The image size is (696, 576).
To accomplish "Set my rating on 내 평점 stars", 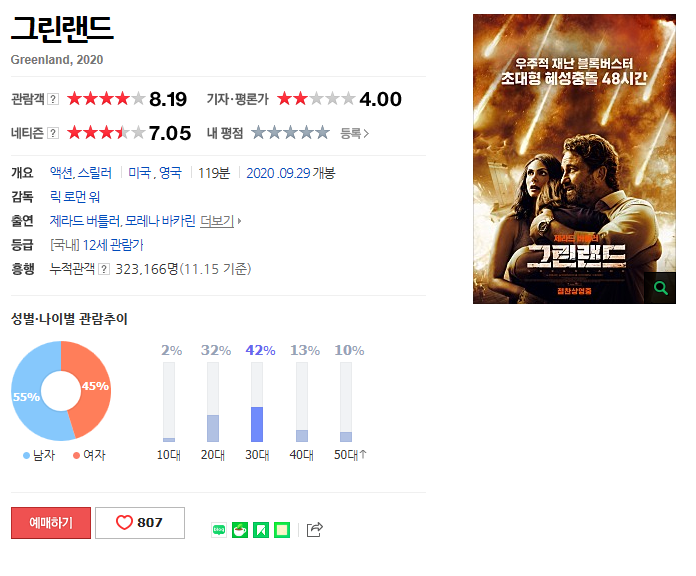I will tap(290, 133).
